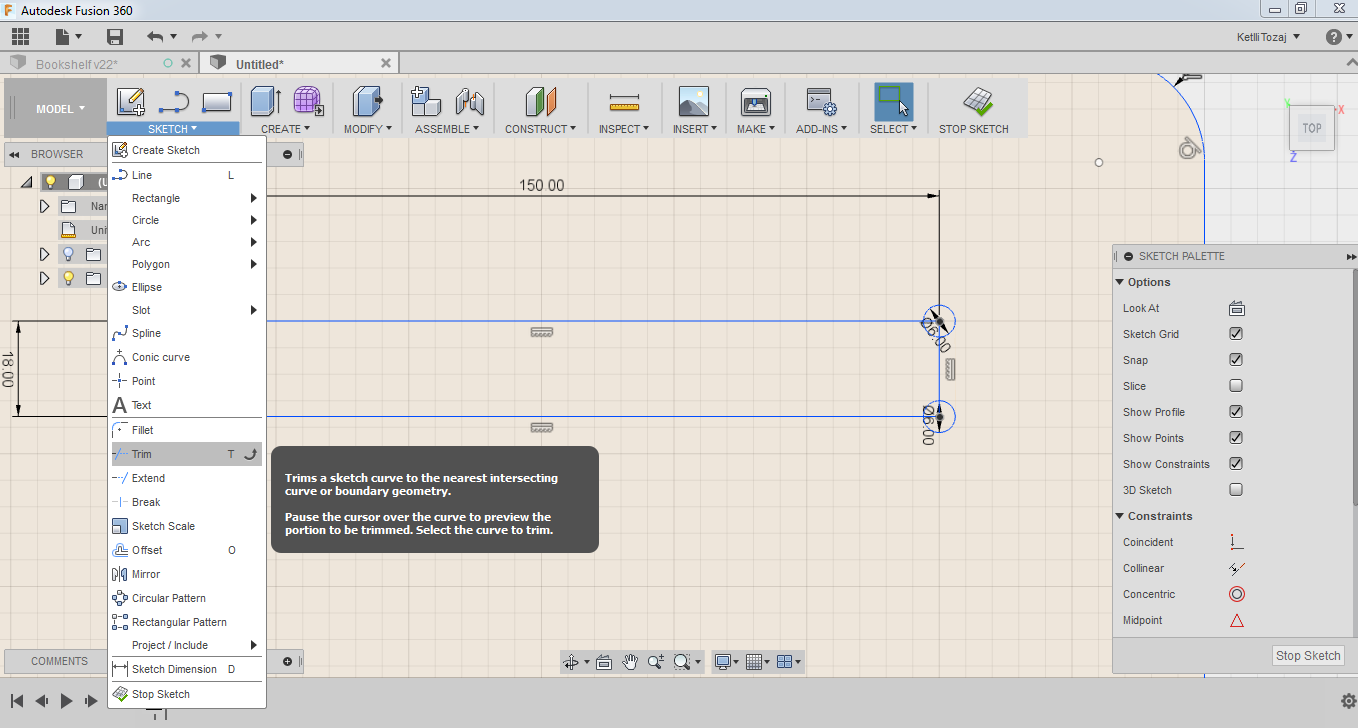
Task: Open the Rectangle submenu
Action: pyautogui.click(x=187, y=198)
